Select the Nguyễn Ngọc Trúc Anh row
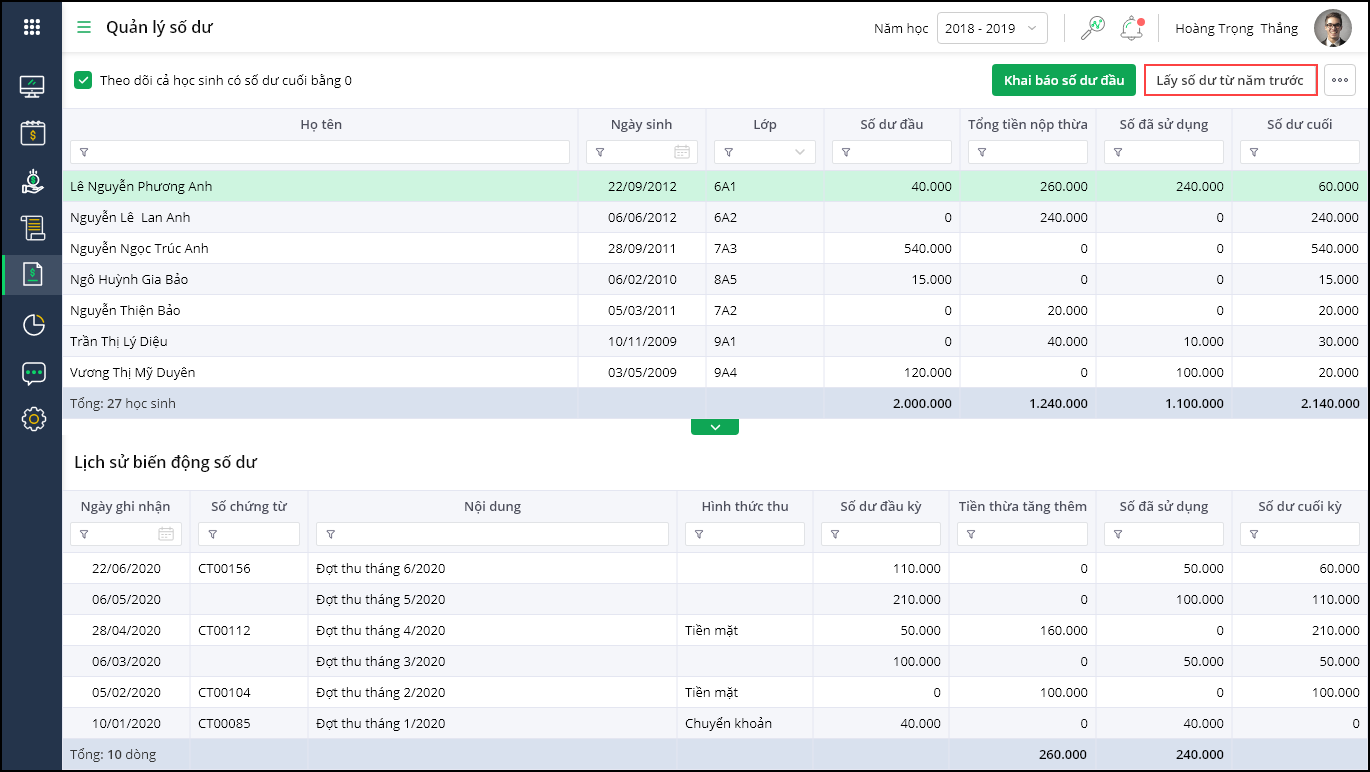This screenshot has width=1370, height=772. [320, 248]
